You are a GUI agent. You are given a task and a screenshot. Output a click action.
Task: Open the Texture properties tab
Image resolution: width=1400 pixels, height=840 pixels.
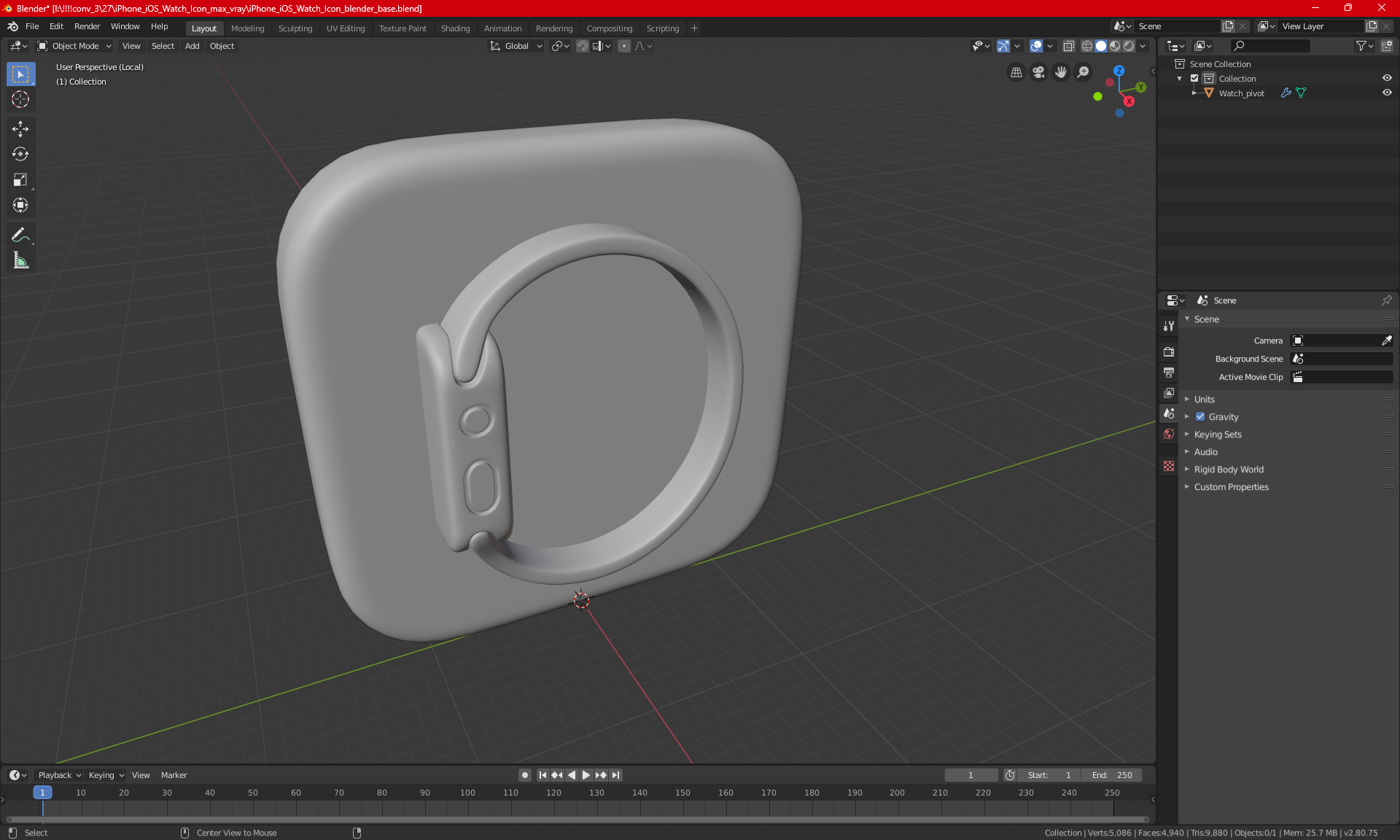pyautogui.click(x=1169, y=466)
